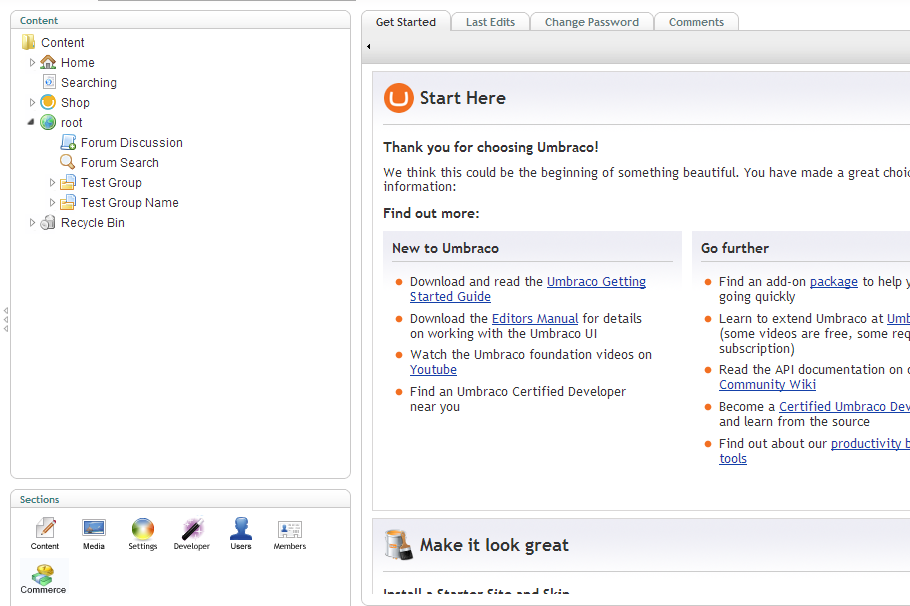The image size is (910, 606).
Task: Expand the Home tree node
Action: [32, 62]
